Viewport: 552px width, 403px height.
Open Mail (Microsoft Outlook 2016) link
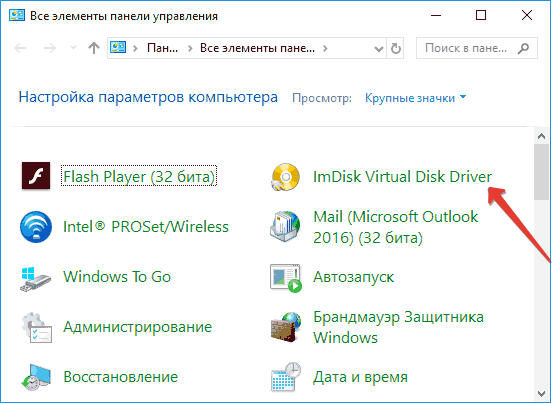(x=396, y=227)
